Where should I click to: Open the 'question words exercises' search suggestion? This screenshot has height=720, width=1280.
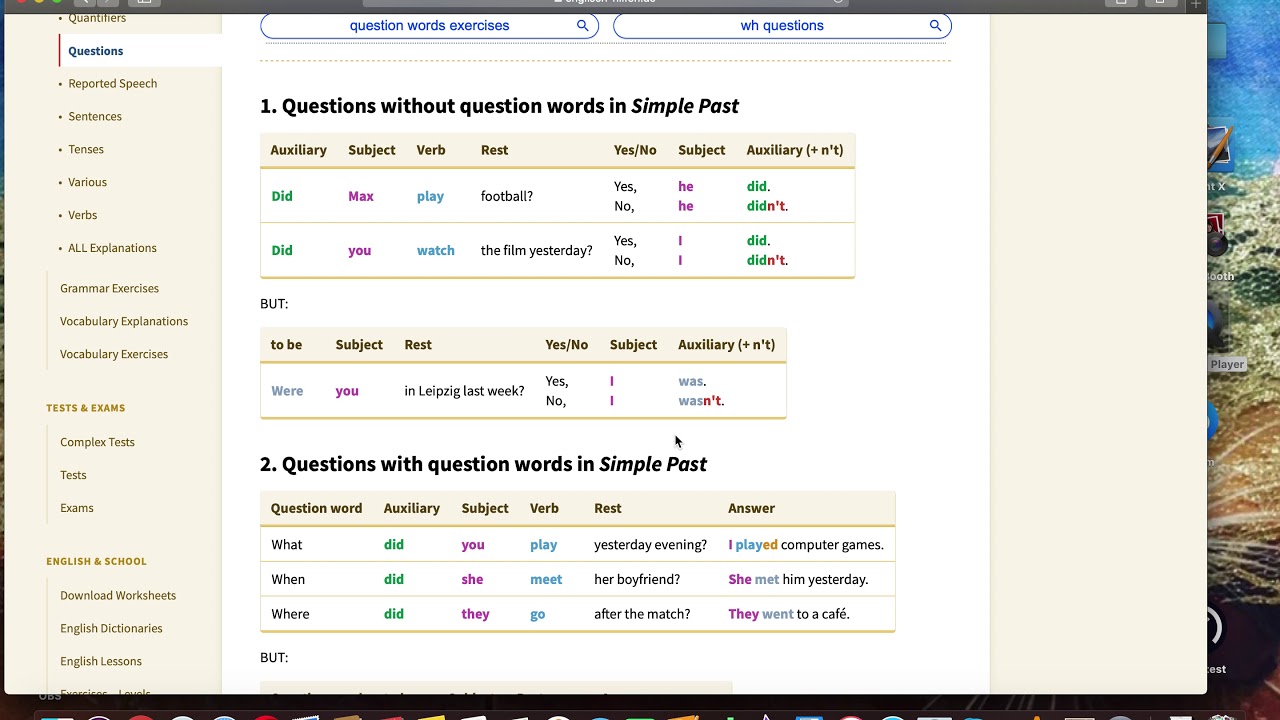pyautogui.click(x=429, y=26)
